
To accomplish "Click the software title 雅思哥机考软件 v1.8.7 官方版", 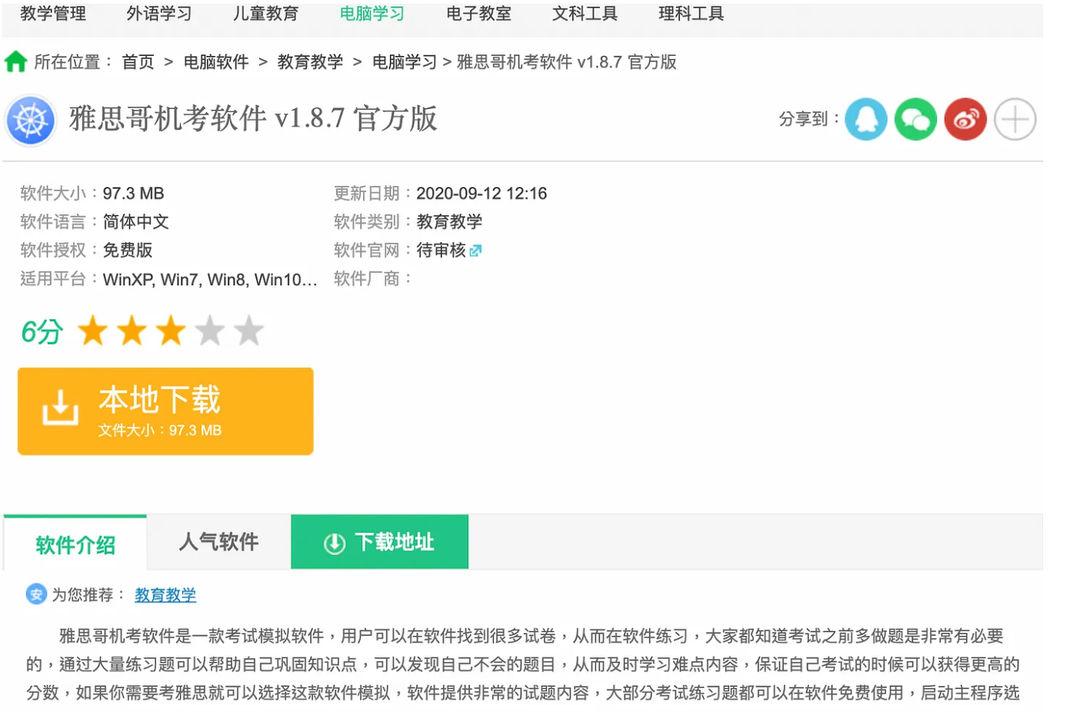I will point(253,118).
